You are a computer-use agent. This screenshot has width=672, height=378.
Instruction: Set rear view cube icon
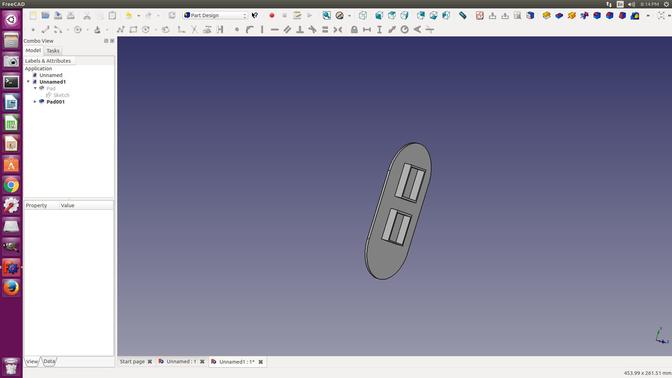[421, 15]
